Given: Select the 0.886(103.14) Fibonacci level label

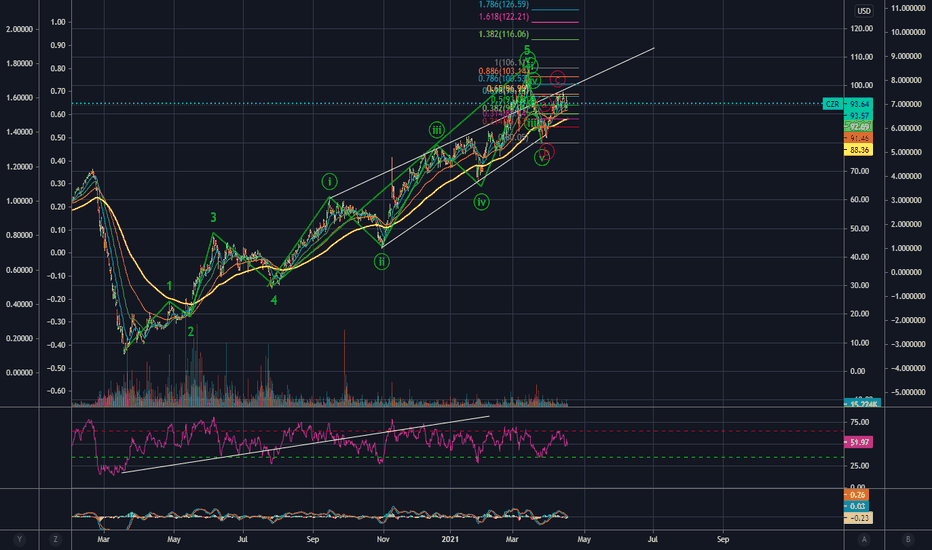Looking at the screenshot, I should pyautogui.click(x=503, y=71).
